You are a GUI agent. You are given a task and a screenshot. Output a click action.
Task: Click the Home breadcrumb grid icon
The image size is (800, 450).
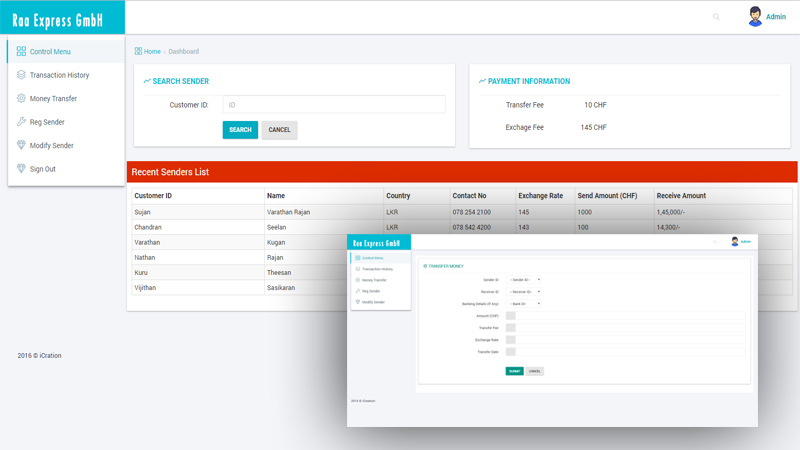coord(138,51)
